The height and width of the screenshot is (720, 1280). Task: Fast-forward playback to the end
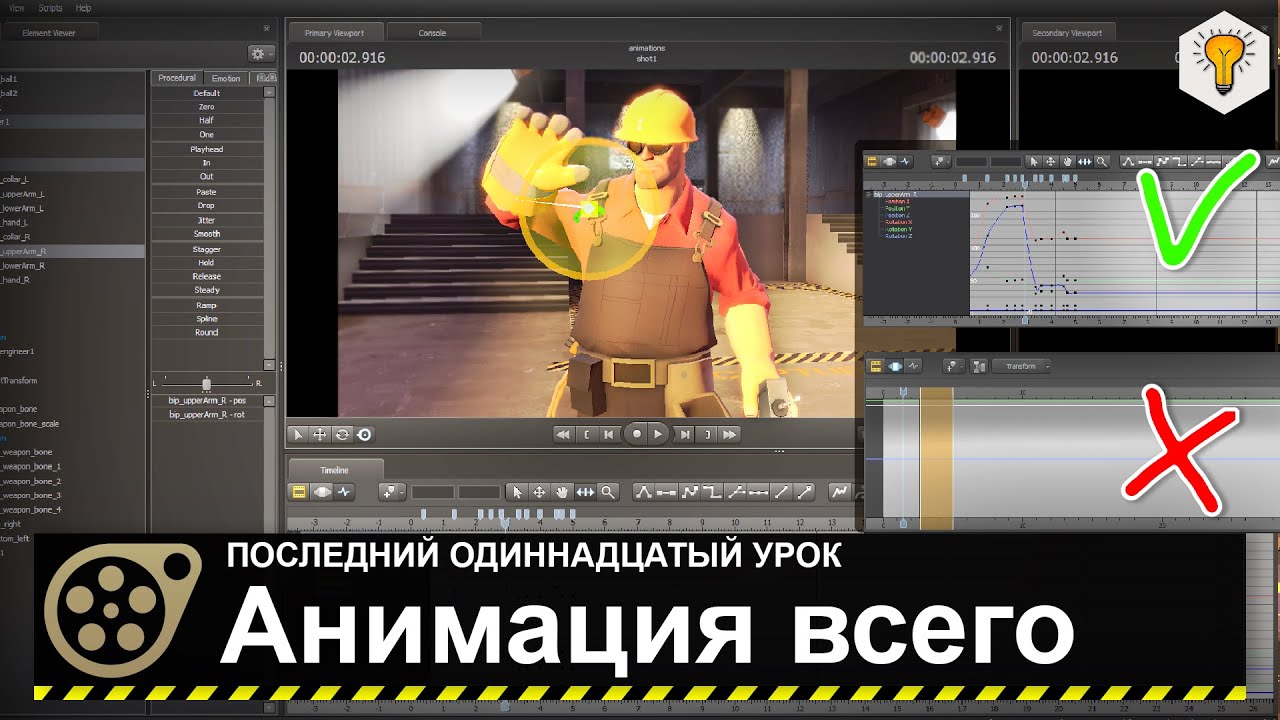(730, 434)
